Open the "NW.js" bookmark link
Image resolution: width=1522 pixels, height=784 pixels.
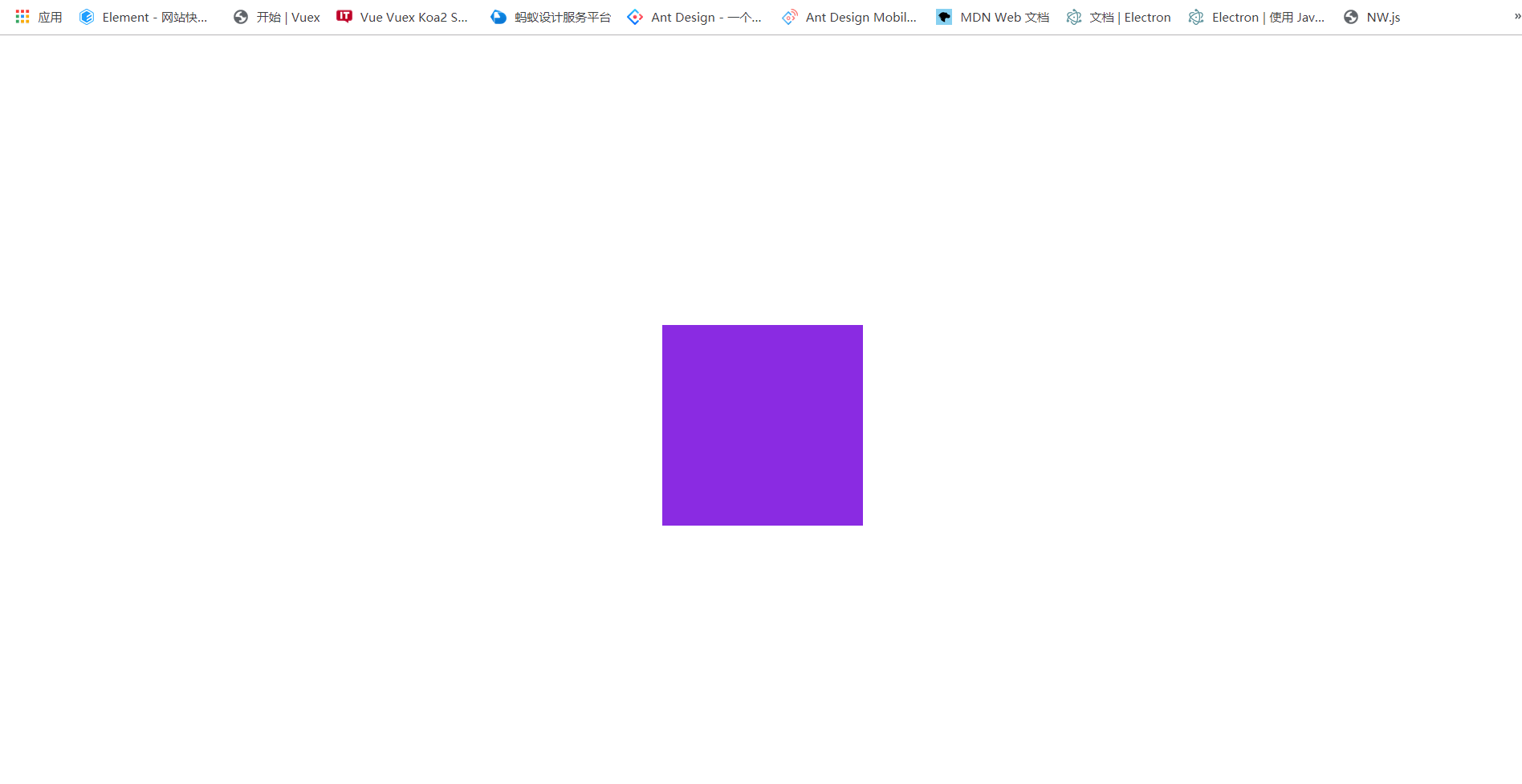click(x=1383, y=17)
